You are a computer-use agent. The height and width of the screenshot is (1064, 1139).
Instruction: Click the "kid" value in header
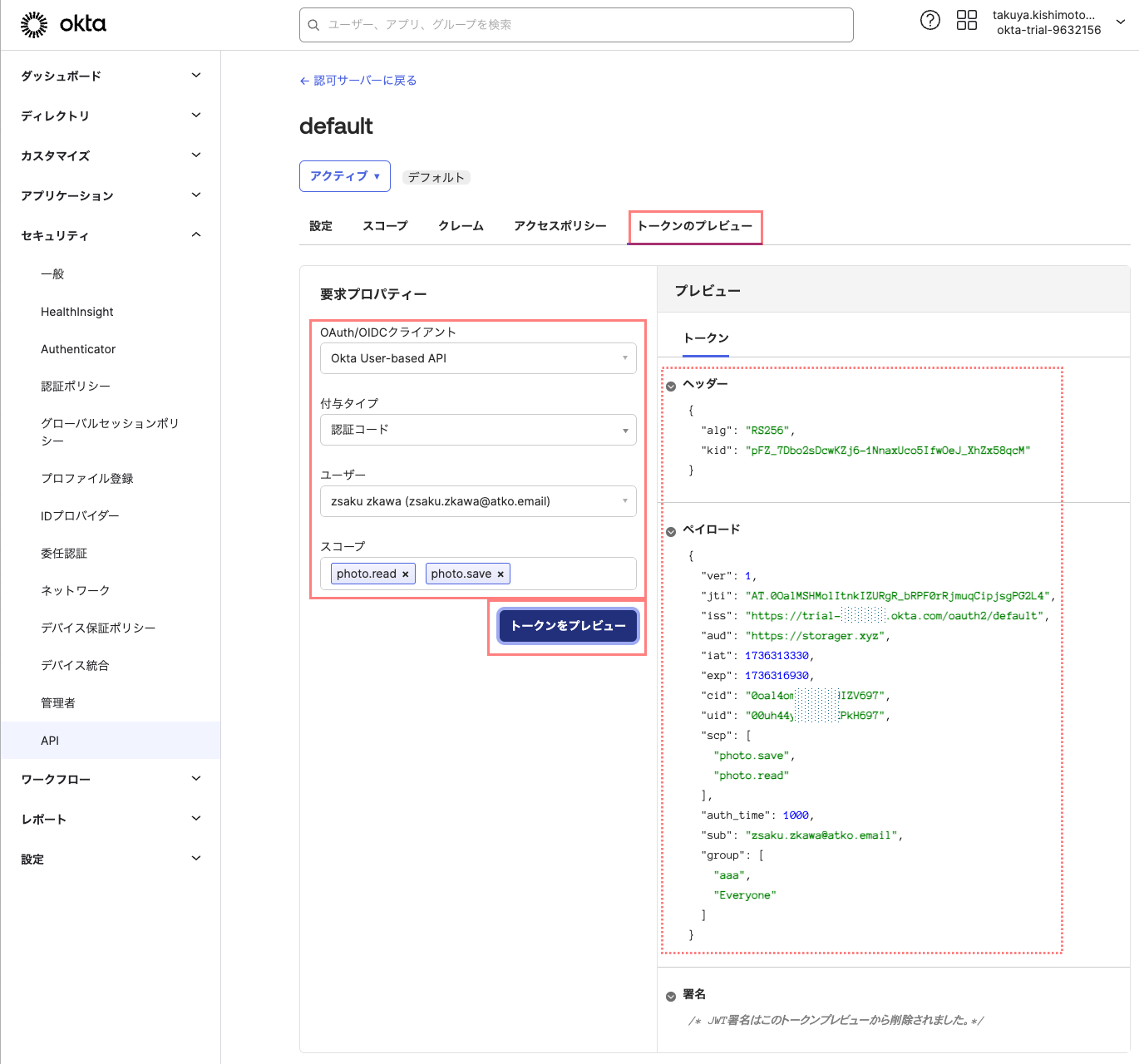point(888,451)
